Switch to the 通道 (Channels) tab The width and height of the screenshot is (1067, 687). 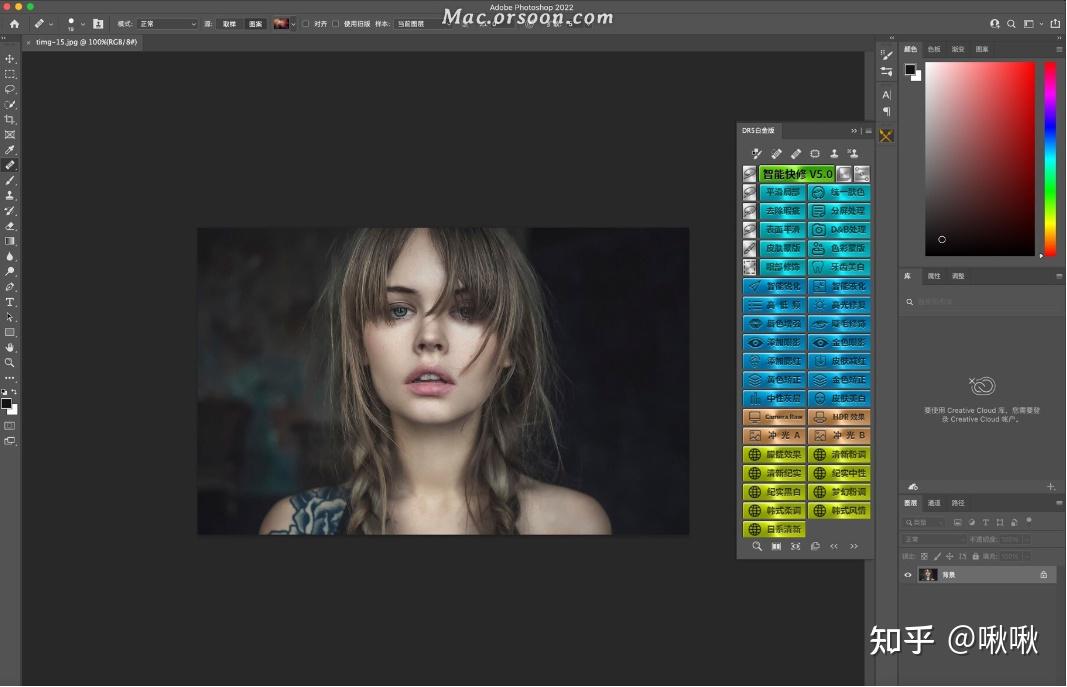tap(934, 503)
